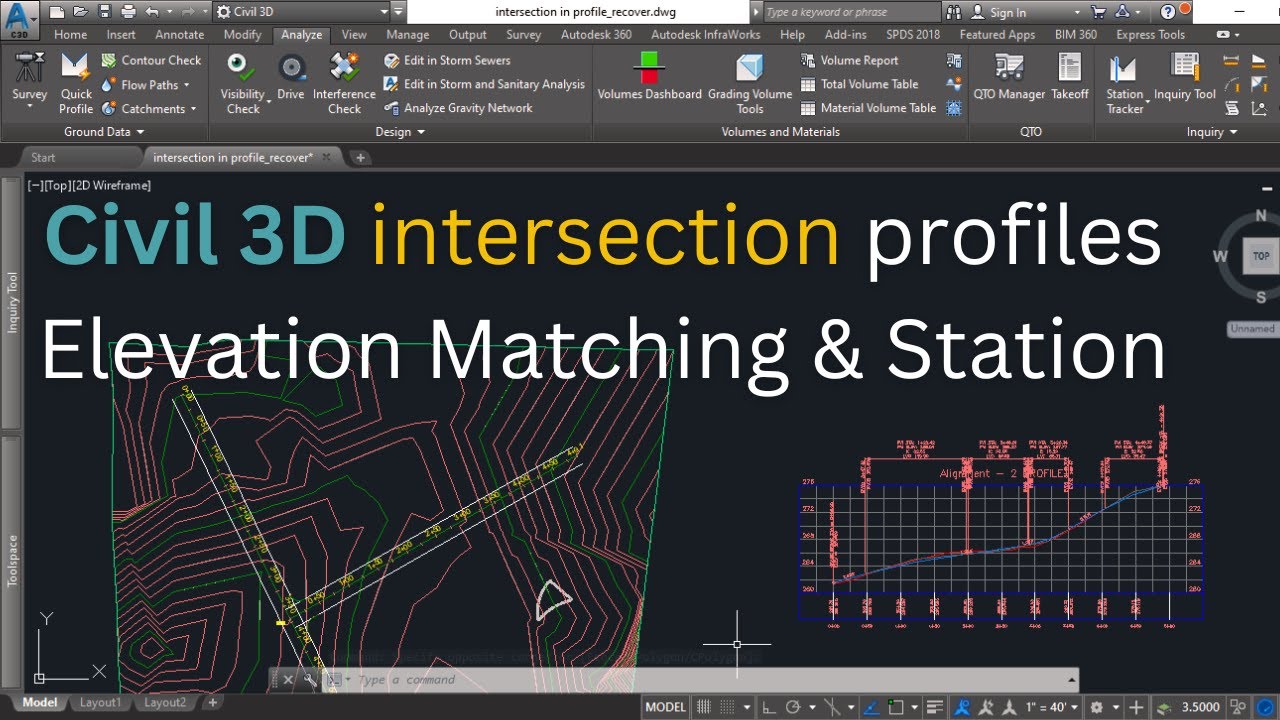
Task: Open the Express Tools ribbon tab
Action: tap(1150, 34)
